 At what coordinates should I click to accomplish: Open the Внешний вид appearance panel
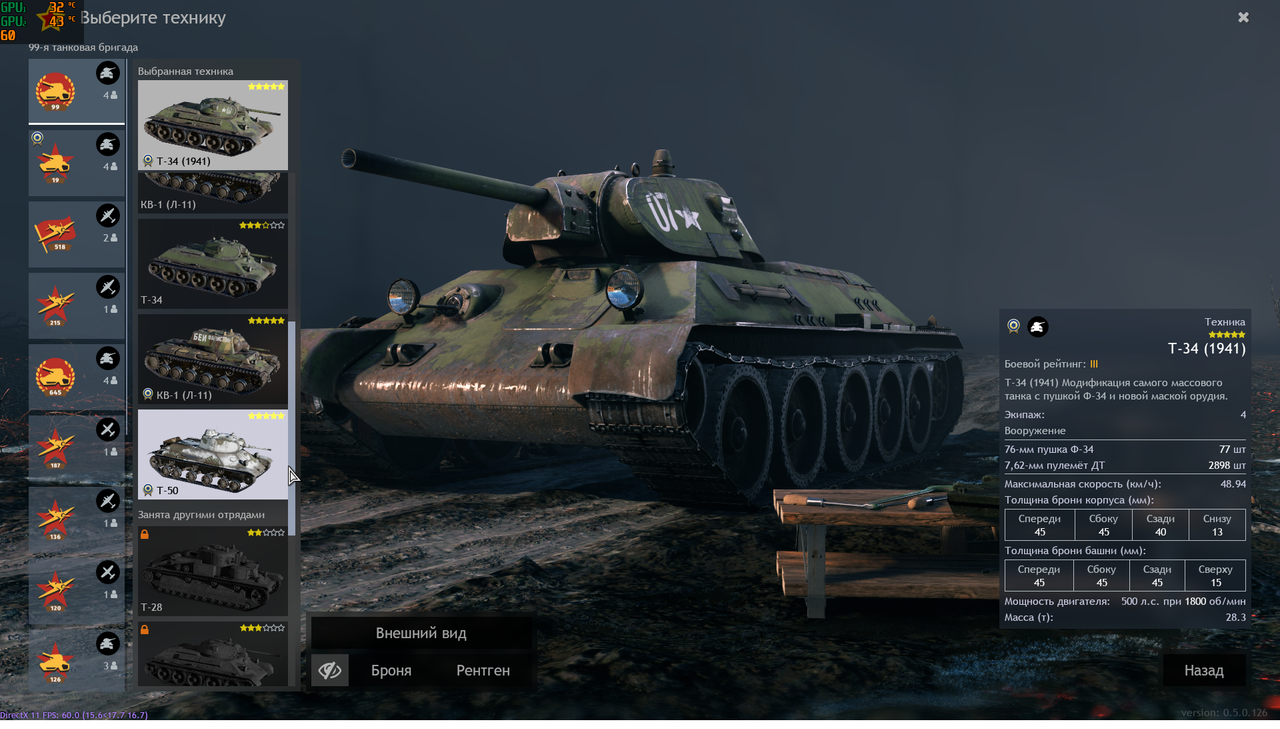[x=421, y=633]
